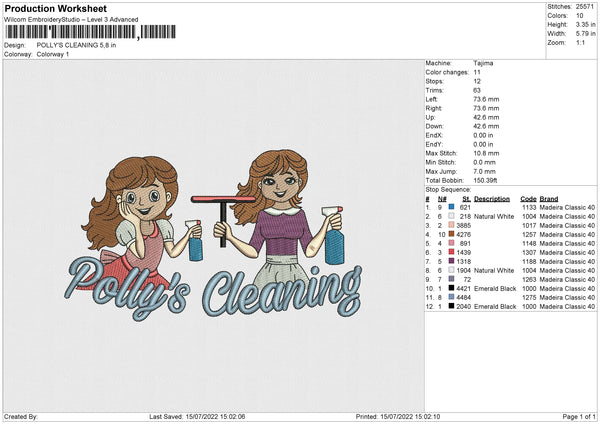Click the 'N#' column header

pos(442,199)
